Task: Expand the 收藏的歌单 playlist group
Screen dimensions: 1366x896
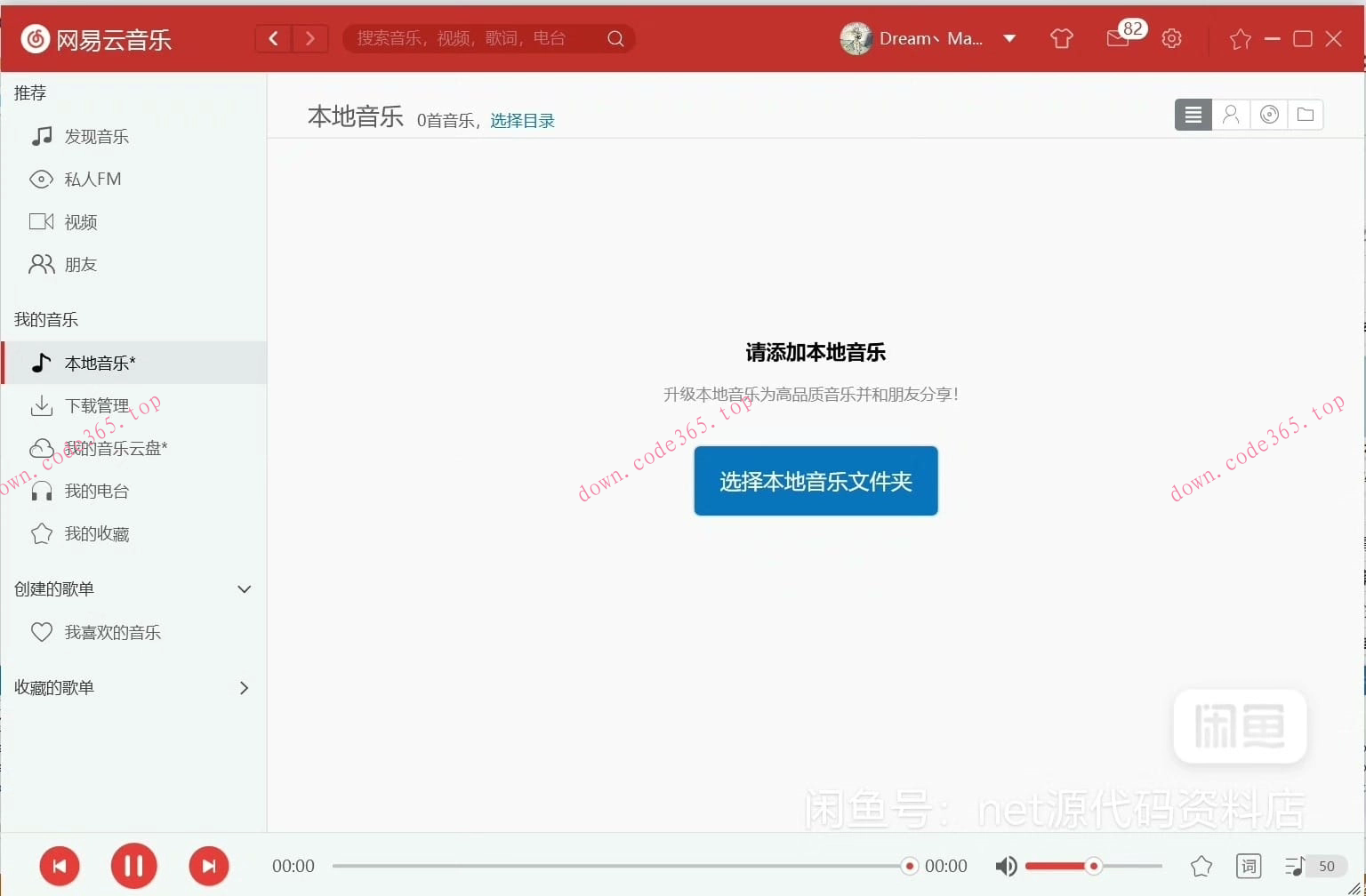Action: (243, 687)
